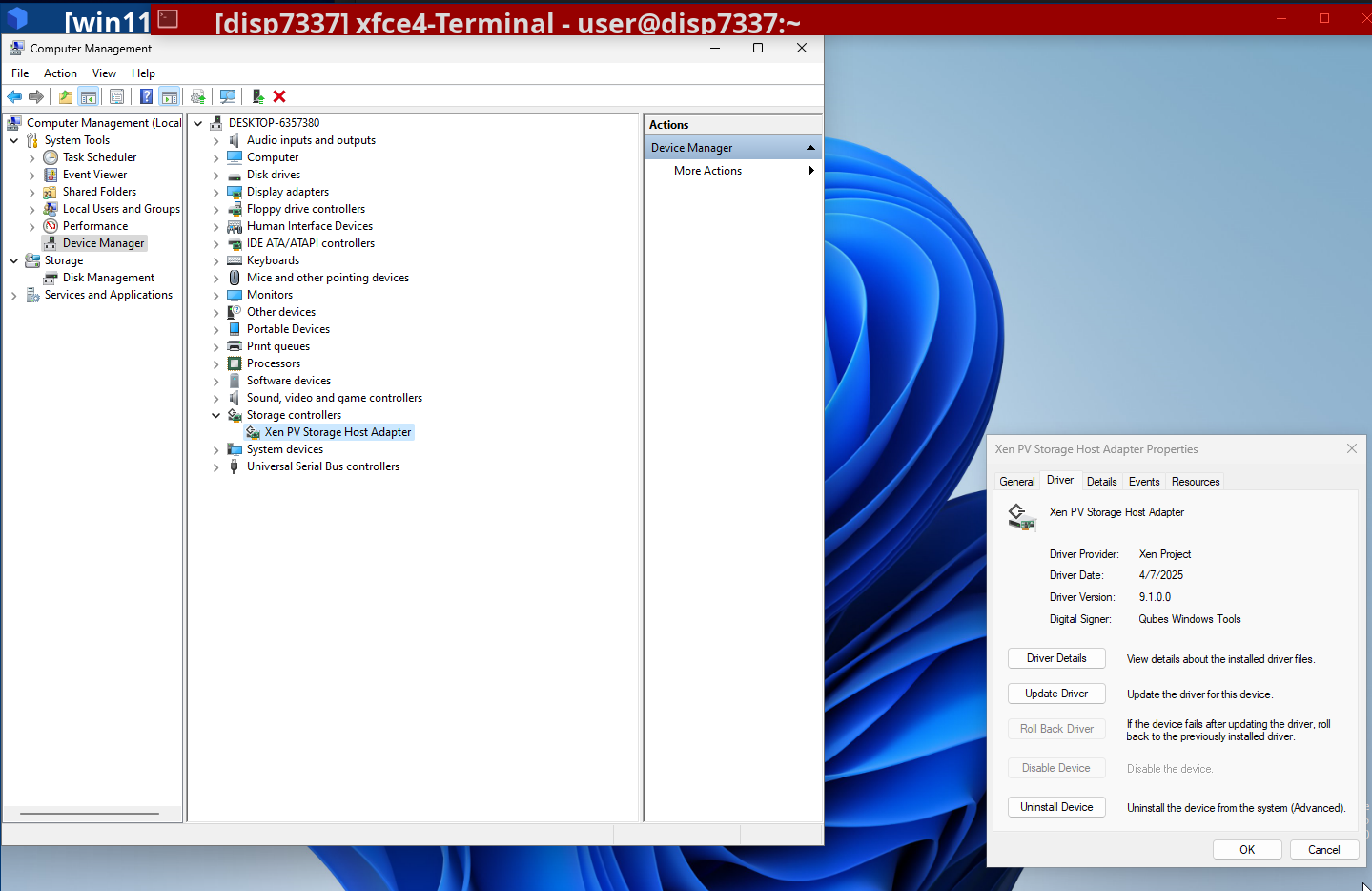This screenshot has width=1372, height=891.
Task: Click the Universal Serial Bus controllers icon
Action: coord(235,466)
